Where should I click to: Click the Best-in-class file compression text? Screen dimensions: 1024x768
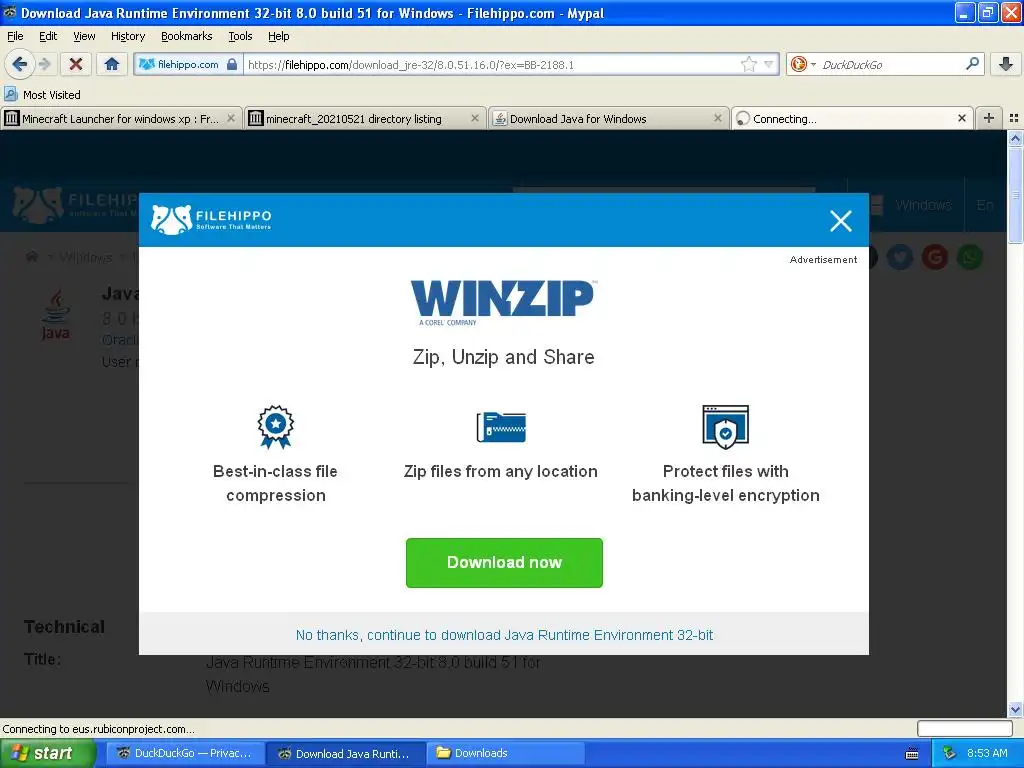276,483
